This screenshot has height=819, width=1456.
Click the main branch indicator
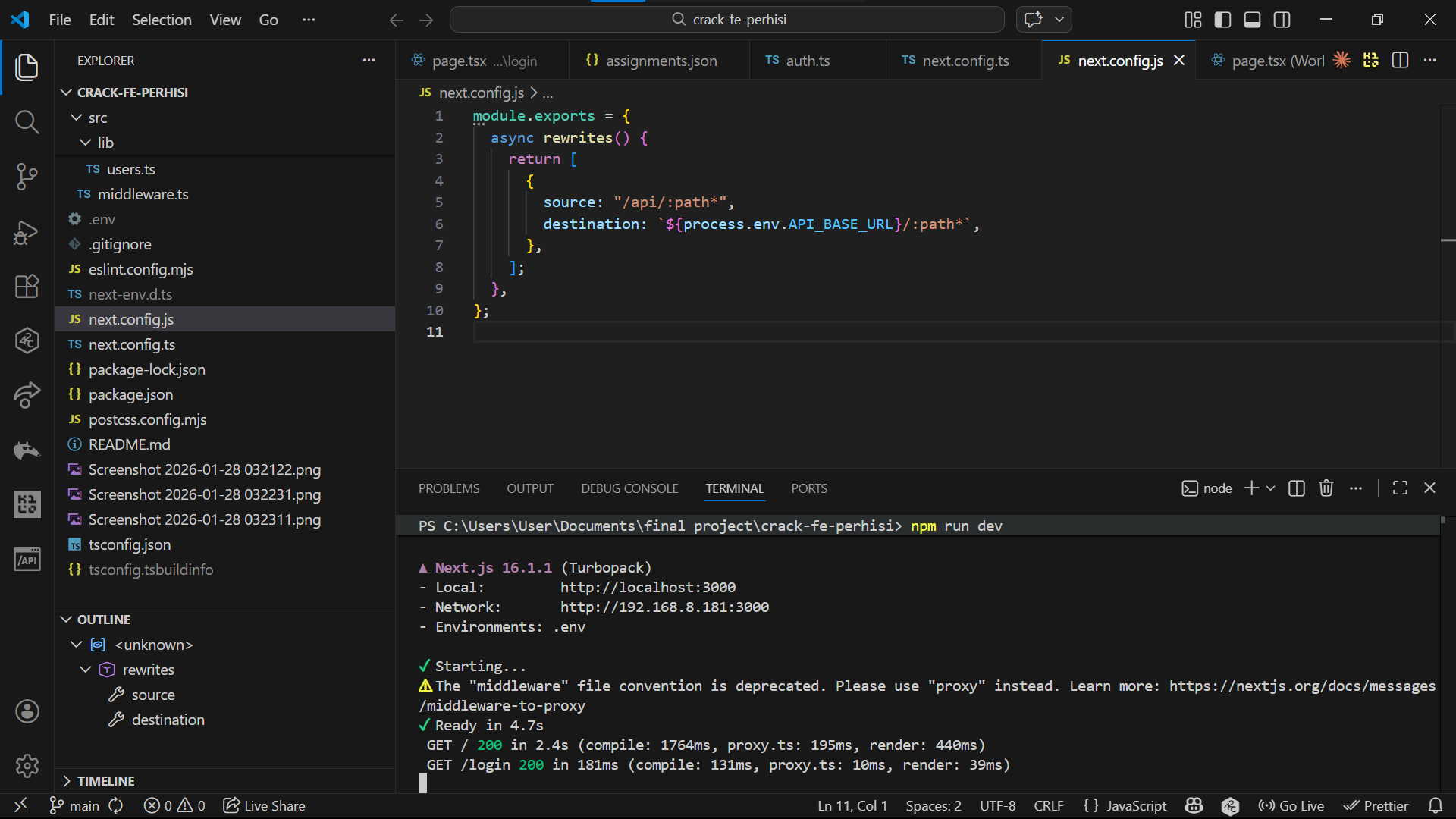tap(74, 805)
